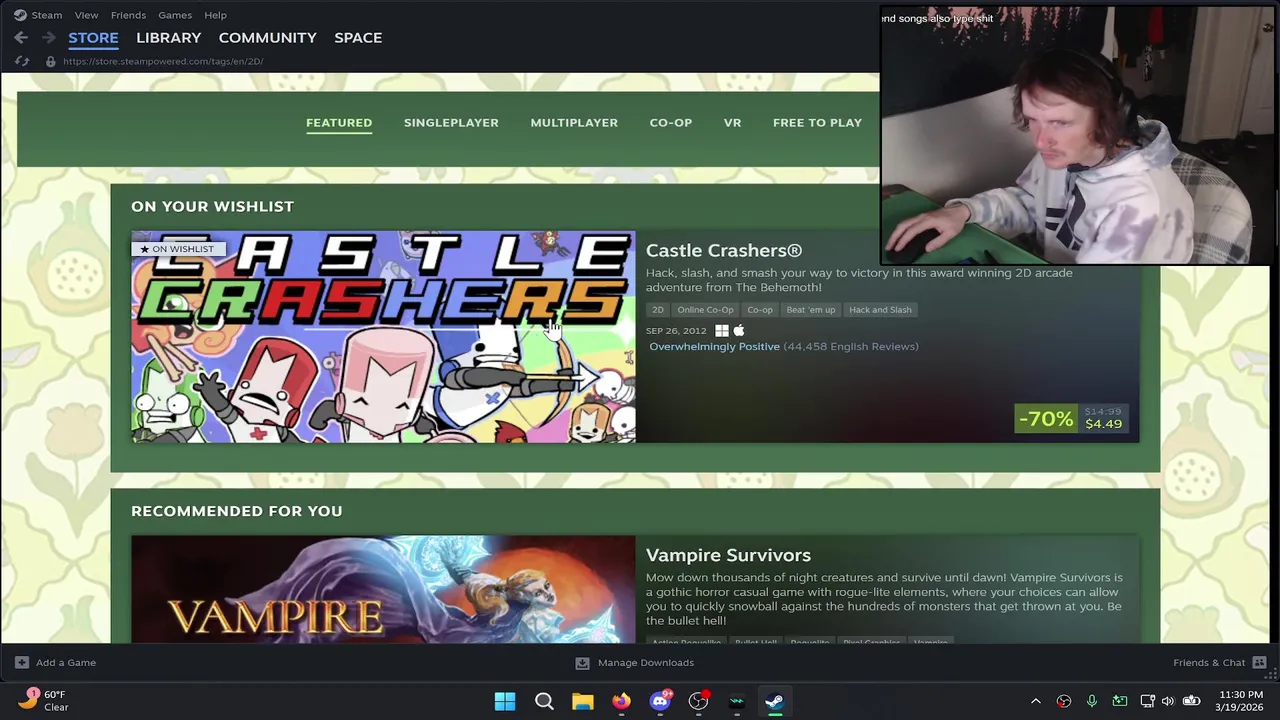
Task: Click the Hack and Slash tag
Action: (880, 310)
